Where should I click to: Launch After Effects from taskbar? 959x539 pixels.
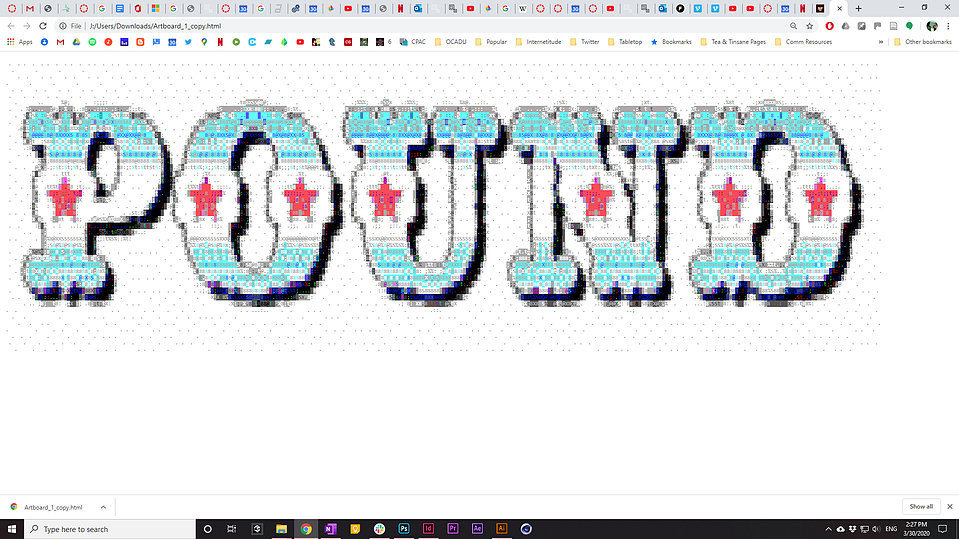click(477, 529)
